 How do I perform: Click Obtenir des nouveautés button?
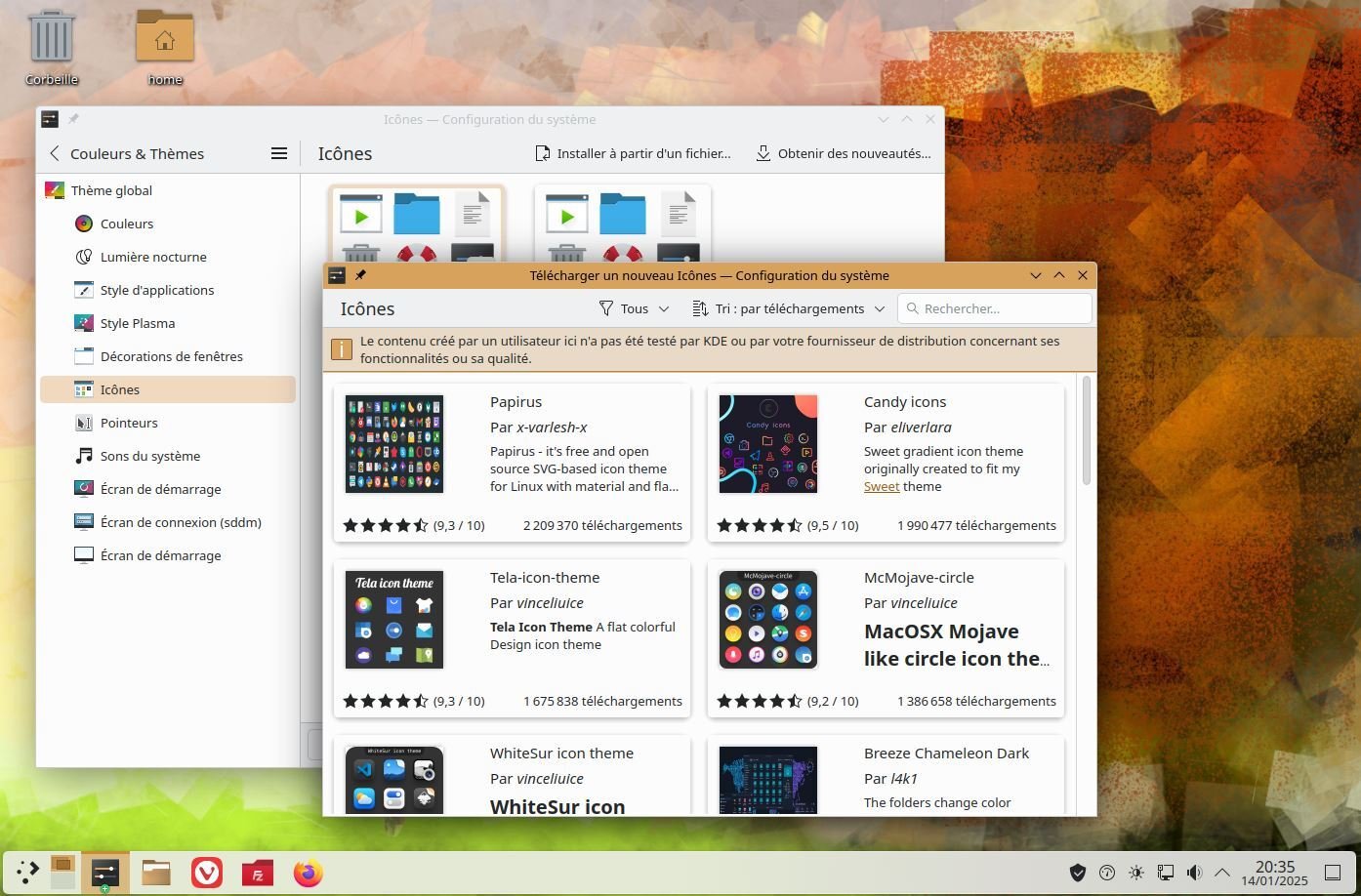844,153
